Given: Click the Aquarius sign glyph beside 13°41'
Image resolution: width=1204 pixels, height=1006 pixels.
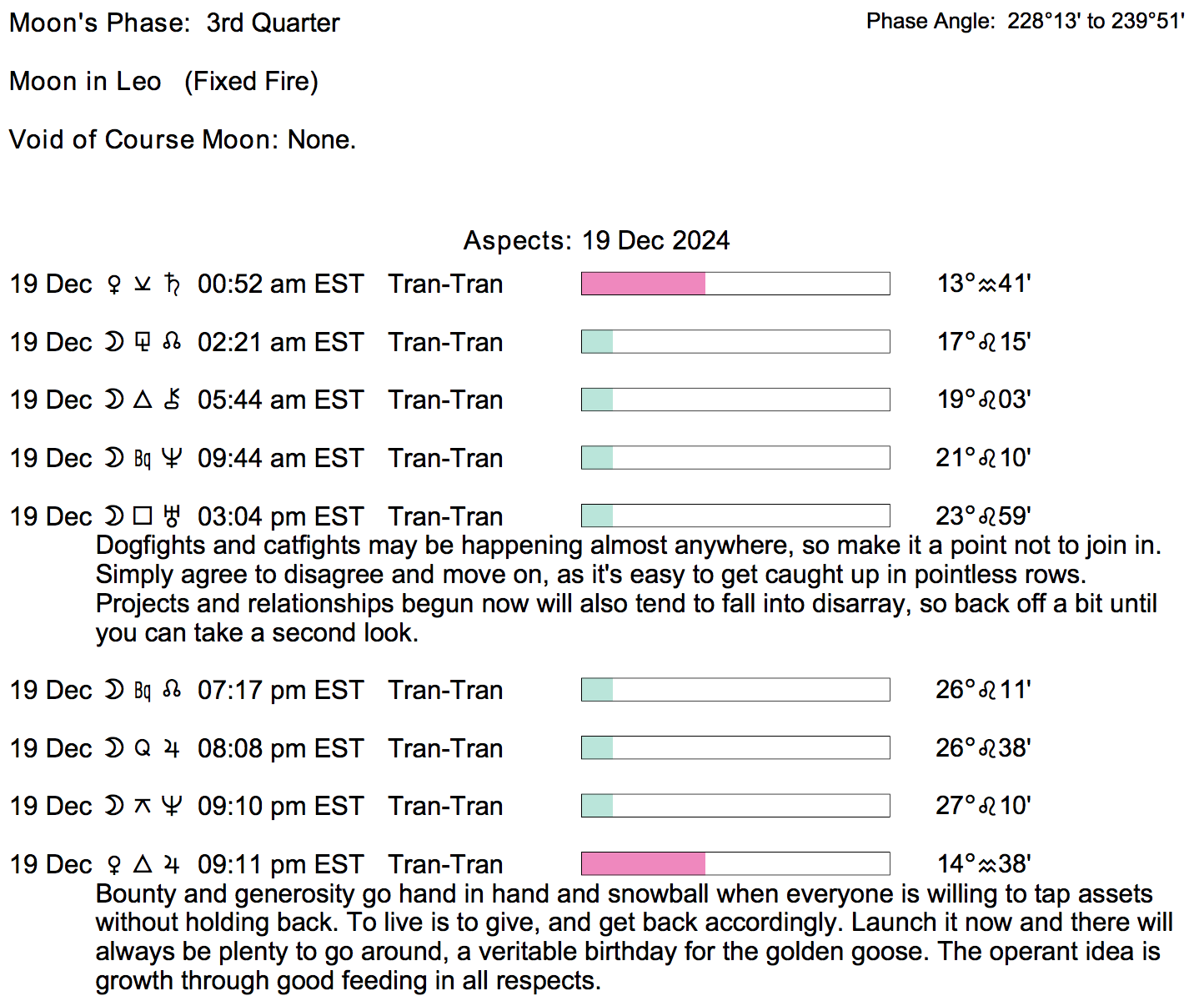Looking at the screenshot, I should pos(987,285).
